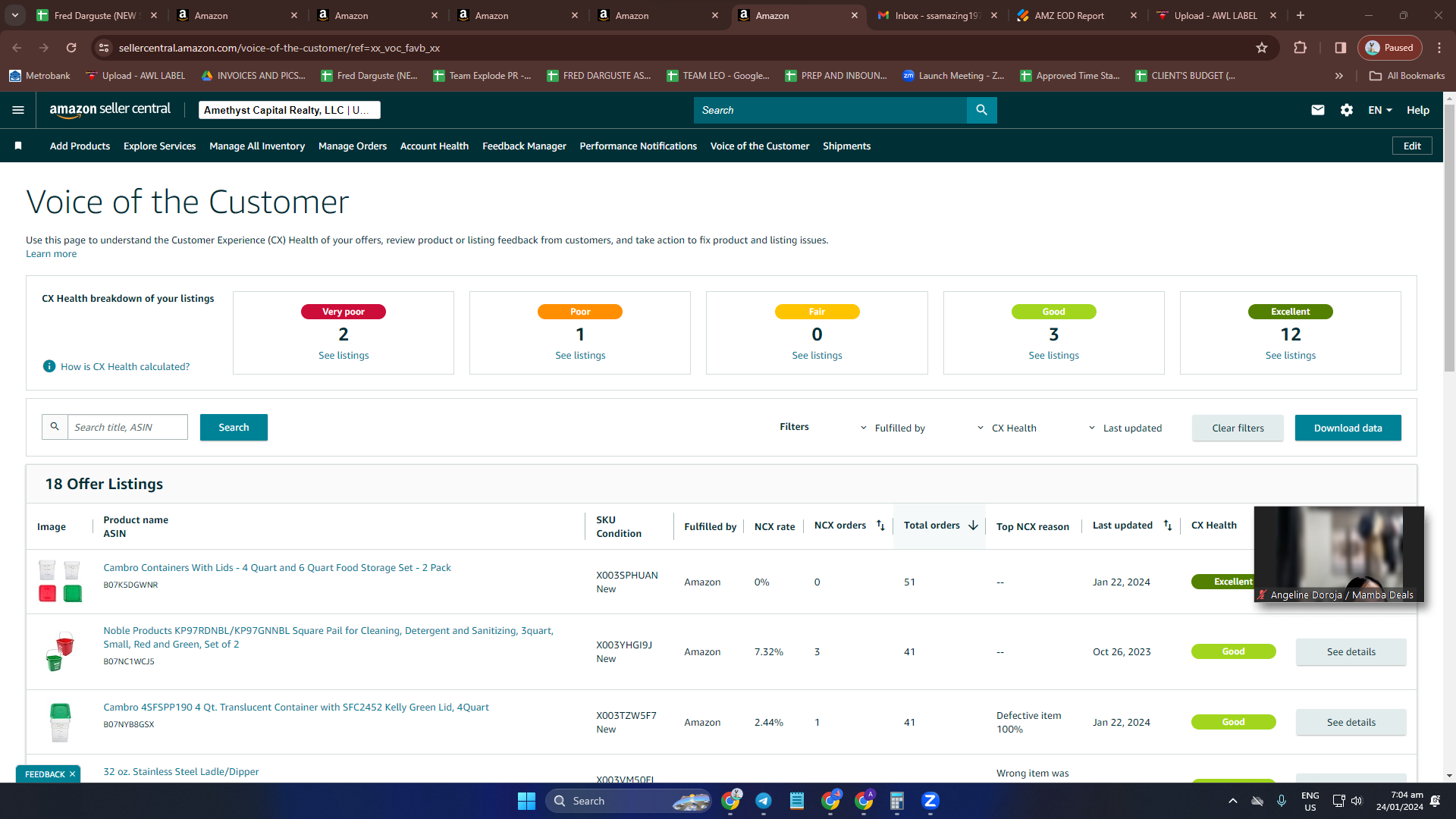
Task: Open the tab search dropdown arrow
Action: (15, 15)
